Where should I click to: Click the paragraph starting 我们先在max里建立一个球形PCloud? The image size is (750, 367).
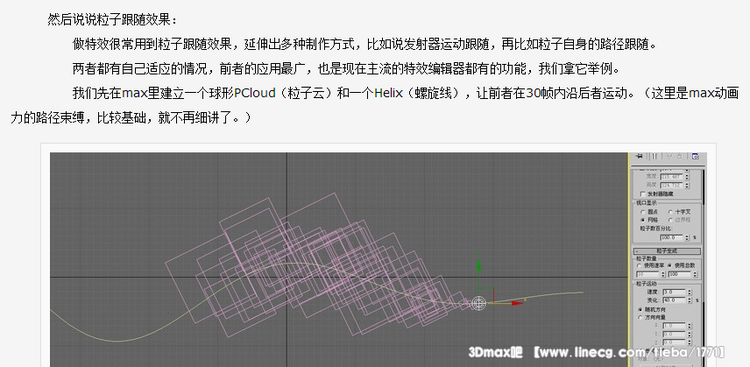point(375,105)
